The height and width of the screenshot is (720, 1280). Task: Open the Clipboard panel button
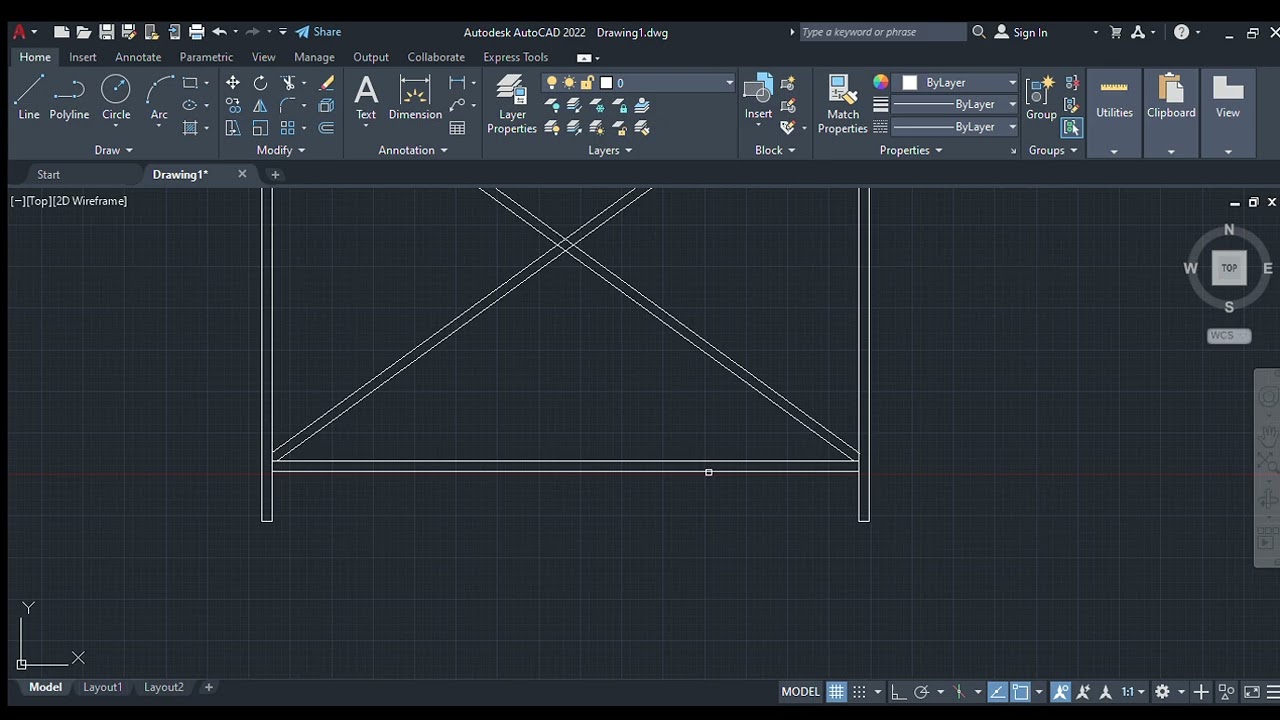1171,112
